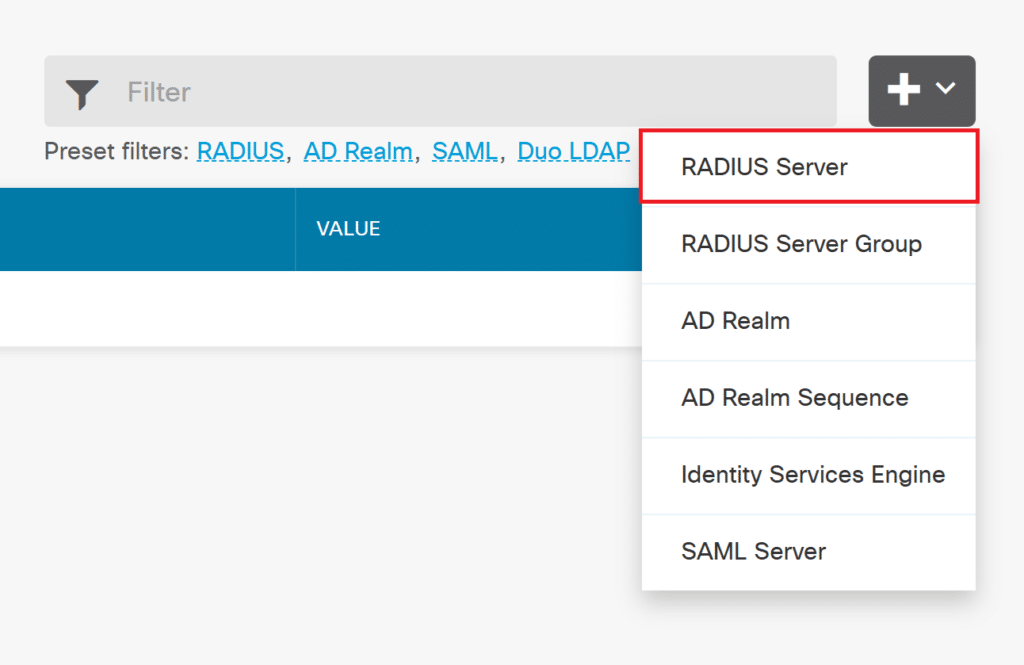Image resolution: width=1024 pixels, height=665 pixels.
Task: Click the VALUE column header
Action: [347, 228]
